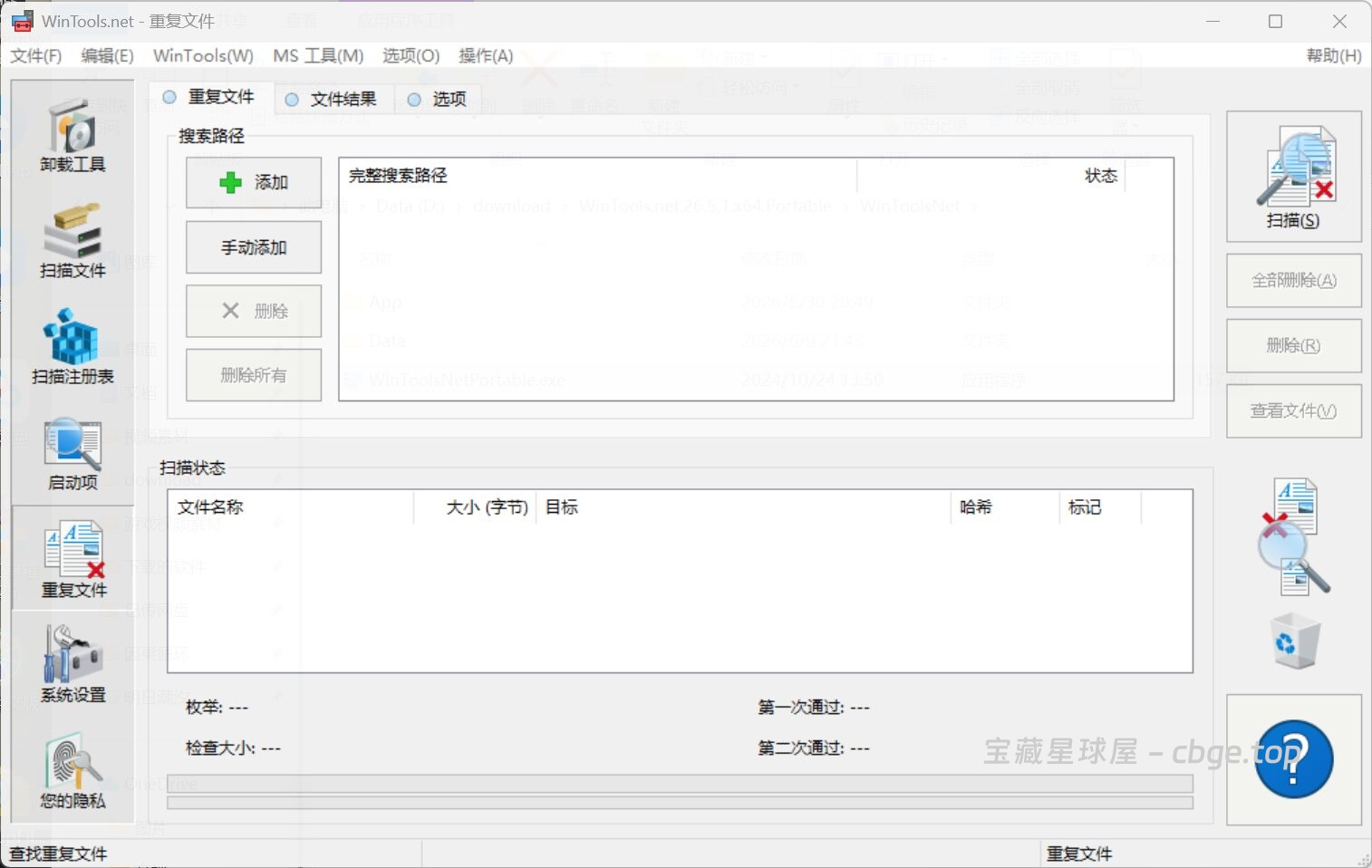Screen dimensions: 1372x868
Task: Click the 添加 button with green plus
Action: [x=254, y=183]
